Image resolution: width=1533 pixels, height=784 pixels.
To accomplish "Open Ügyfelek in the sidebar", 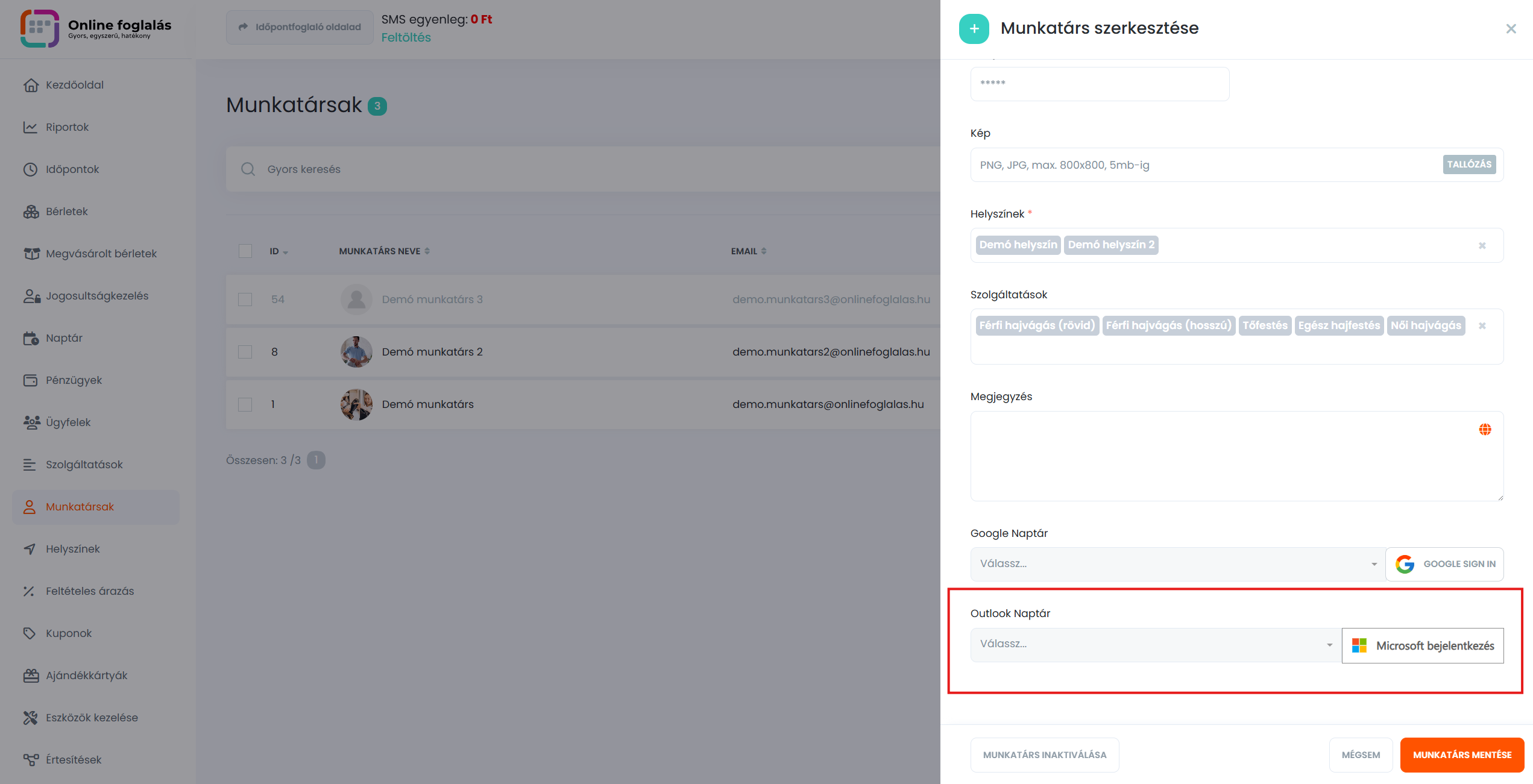I will (x=68, y=422).
